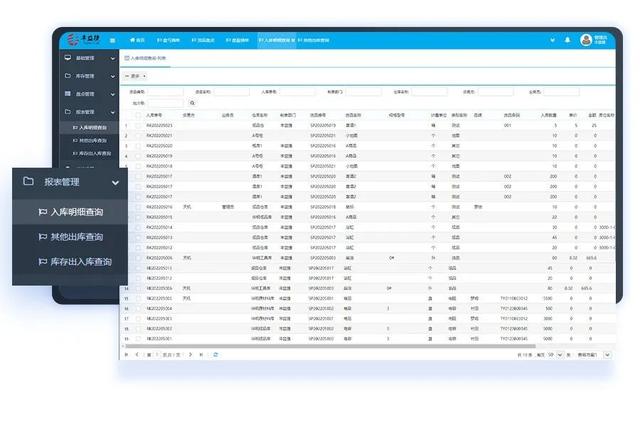640x422 pixels.
Task: Open the header chevron dropdown left of the bell
Action: (x=552, y=40)
